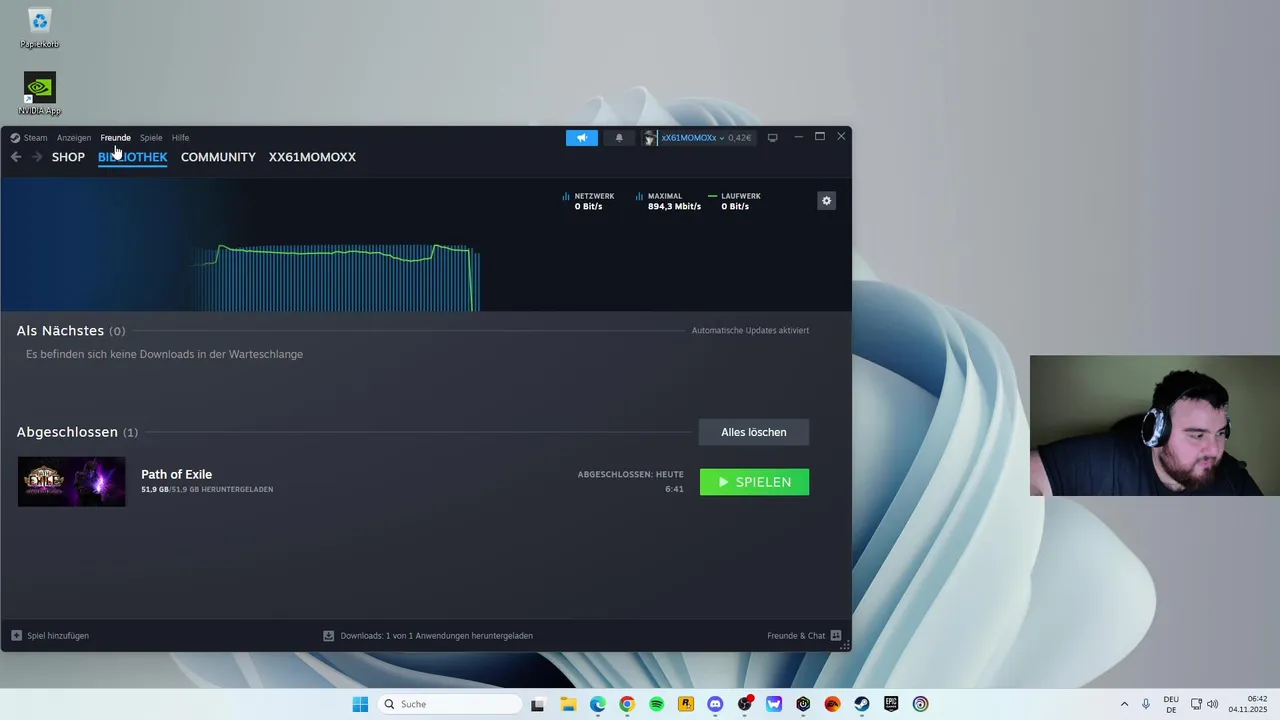The width and height of the screenshot is (1280, 720).
Task: Go forward with the Steam forward arrow
Action: point(37,157)
